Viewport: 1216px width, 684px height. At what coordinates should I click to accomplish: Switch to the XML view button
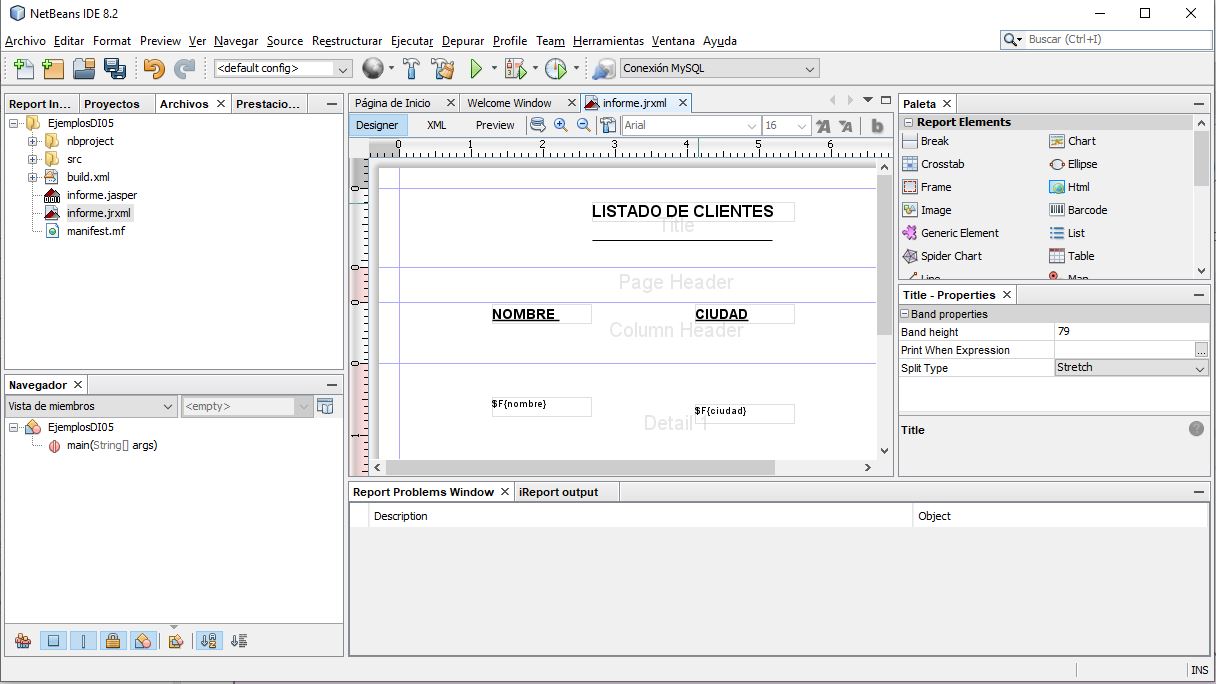(436, 126)
